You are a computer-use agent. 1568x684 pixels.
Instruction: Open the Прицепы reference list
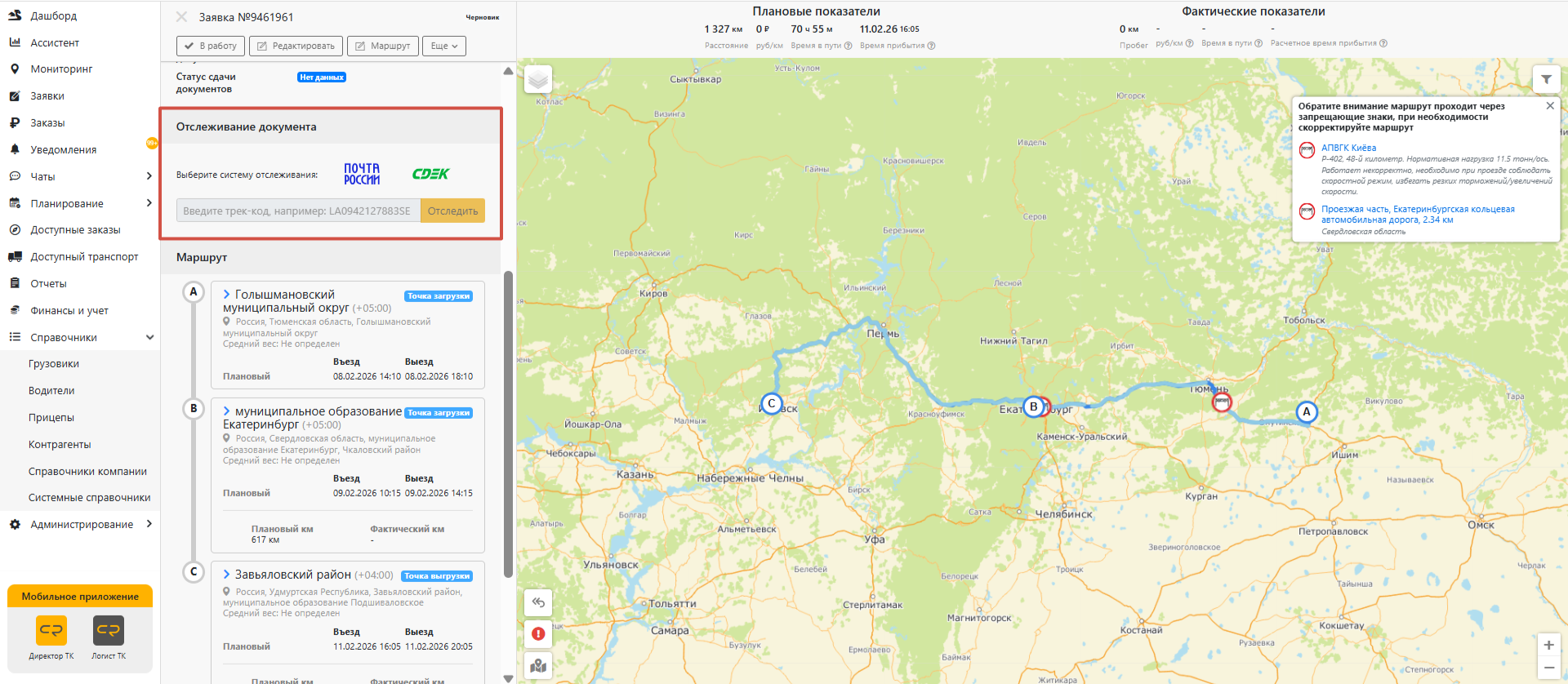pyautogui.click(x=51, y=418)
